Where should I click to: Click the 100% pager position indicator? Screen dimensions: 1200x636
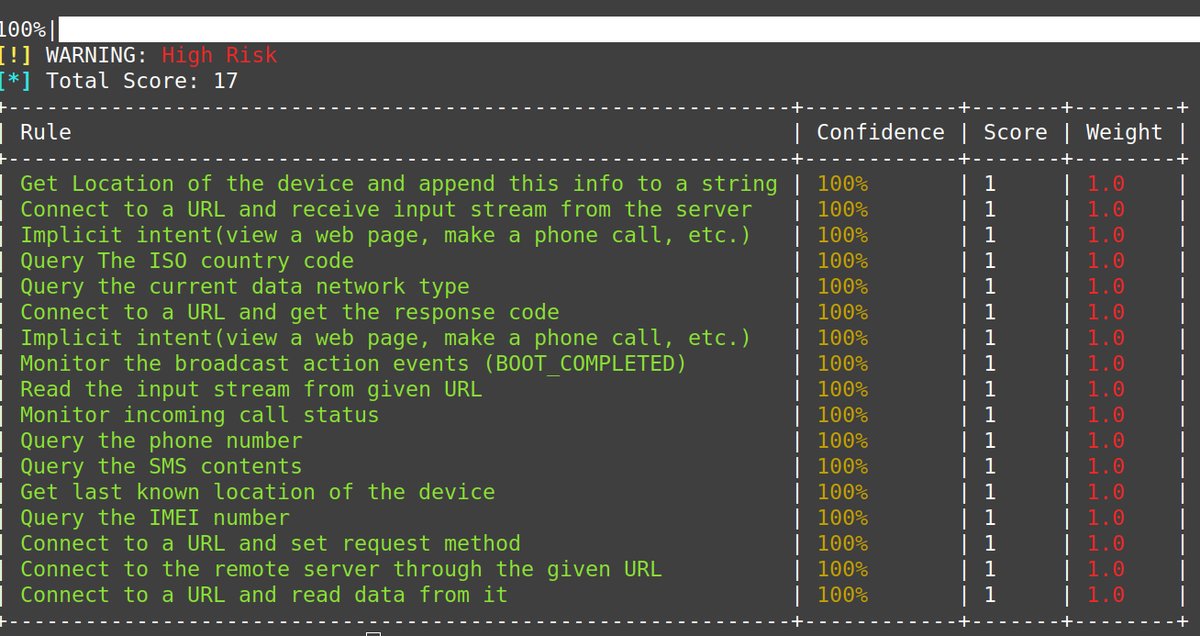tap(24, 15)
